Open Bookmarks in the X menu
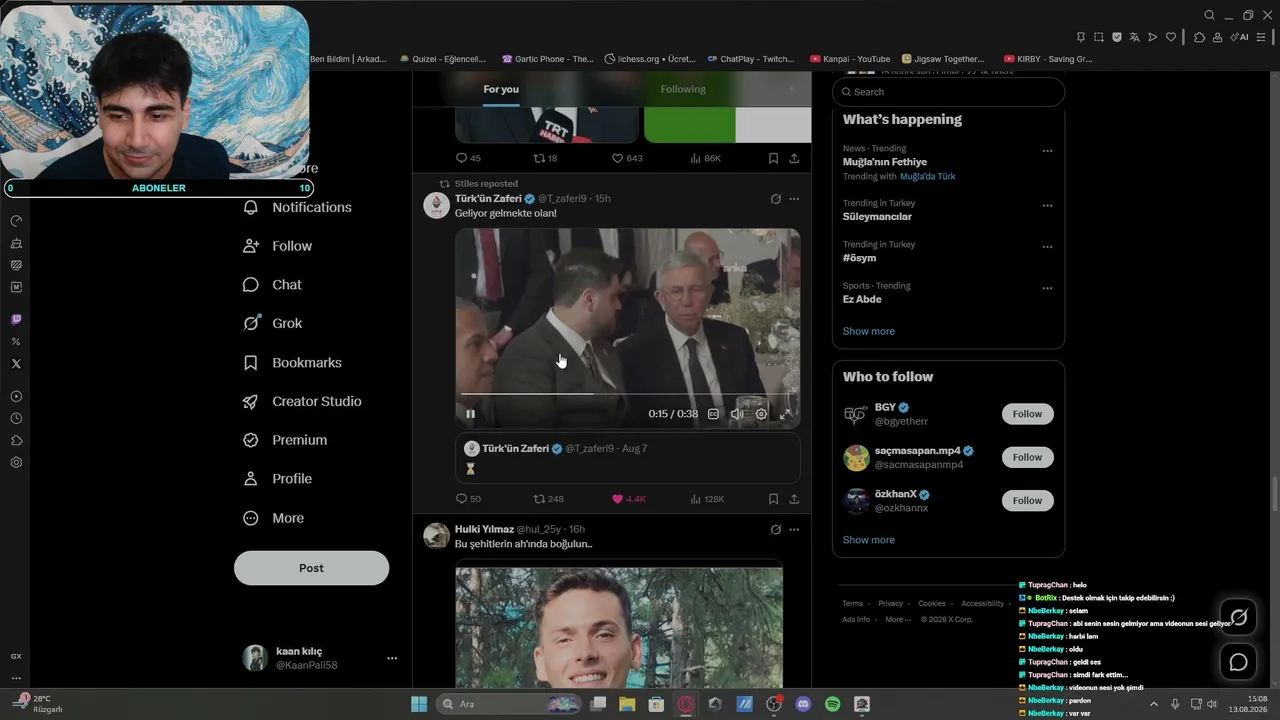This screenshot has width=1280, height=720. pyautogui.click(x=292, y=362)
